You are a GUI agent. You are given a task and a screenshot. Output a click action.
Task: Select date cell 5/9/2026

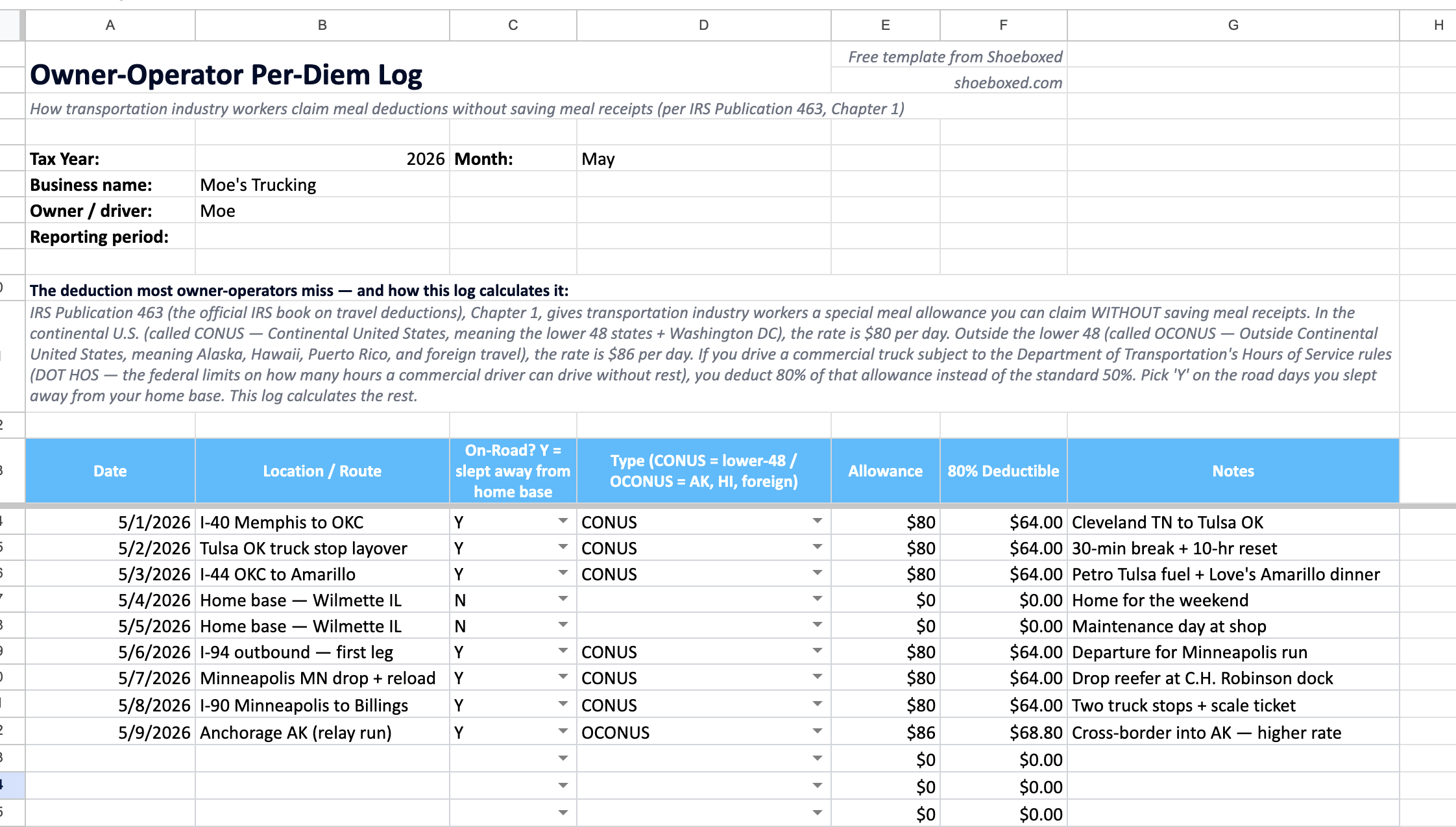coord(110,732)
